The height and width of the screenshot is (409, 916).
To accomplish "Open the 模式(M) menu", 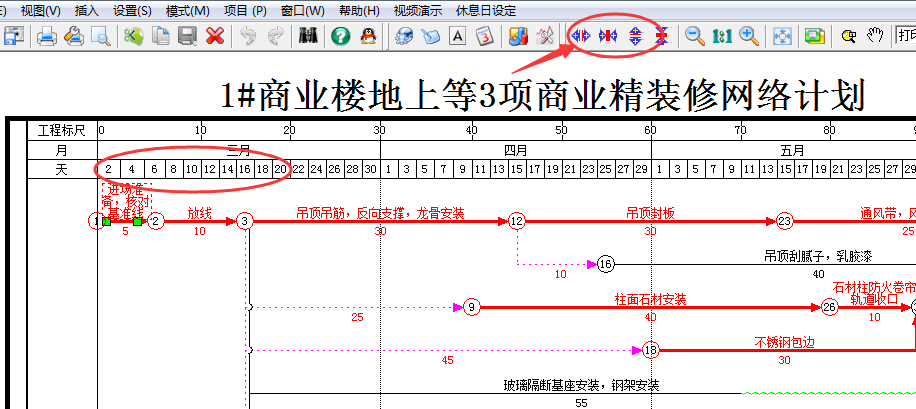I will (188, 10).
